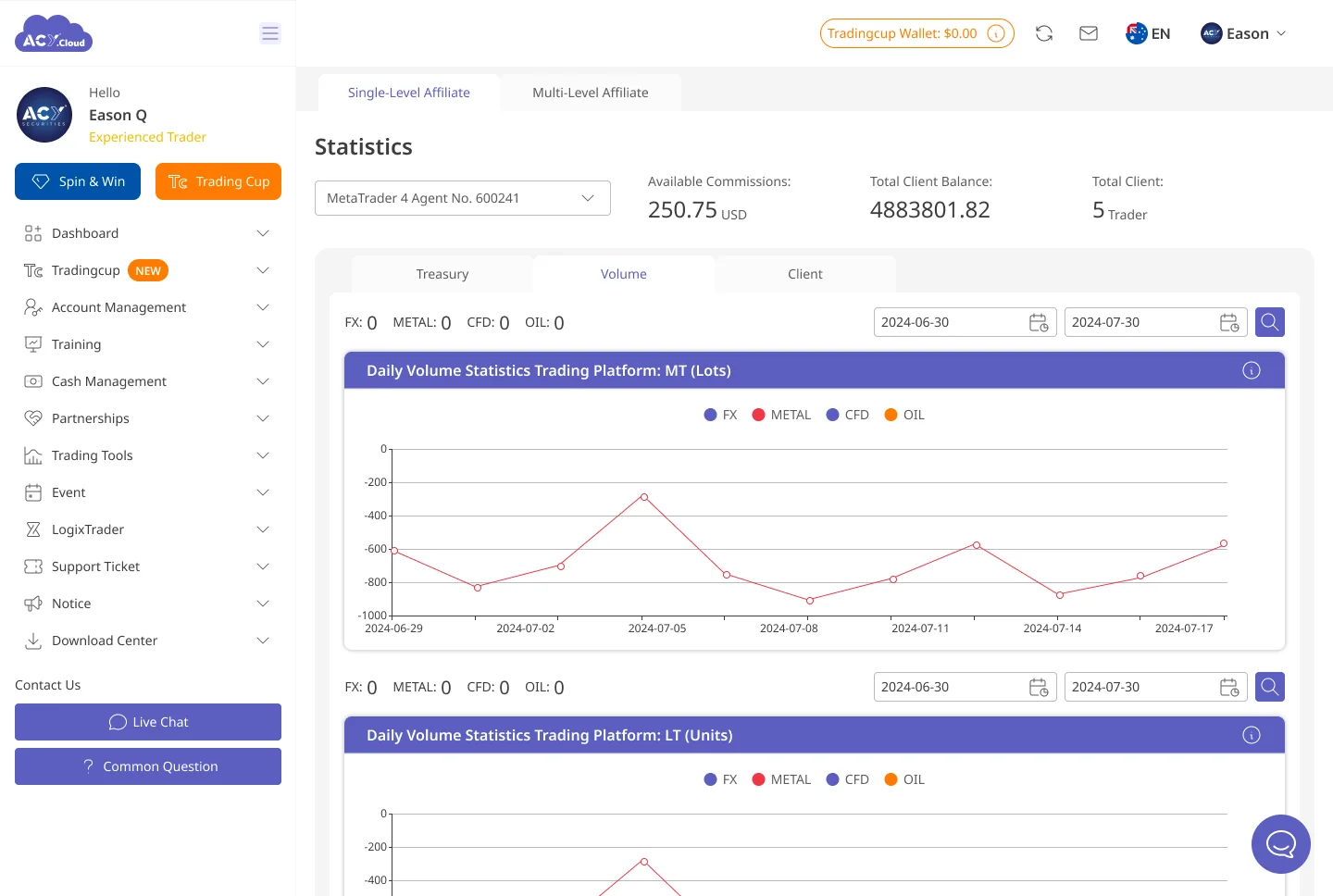The image size is (1333, 896).
Task: Expand the Partnerships chevron
Action: coord(263,418)
